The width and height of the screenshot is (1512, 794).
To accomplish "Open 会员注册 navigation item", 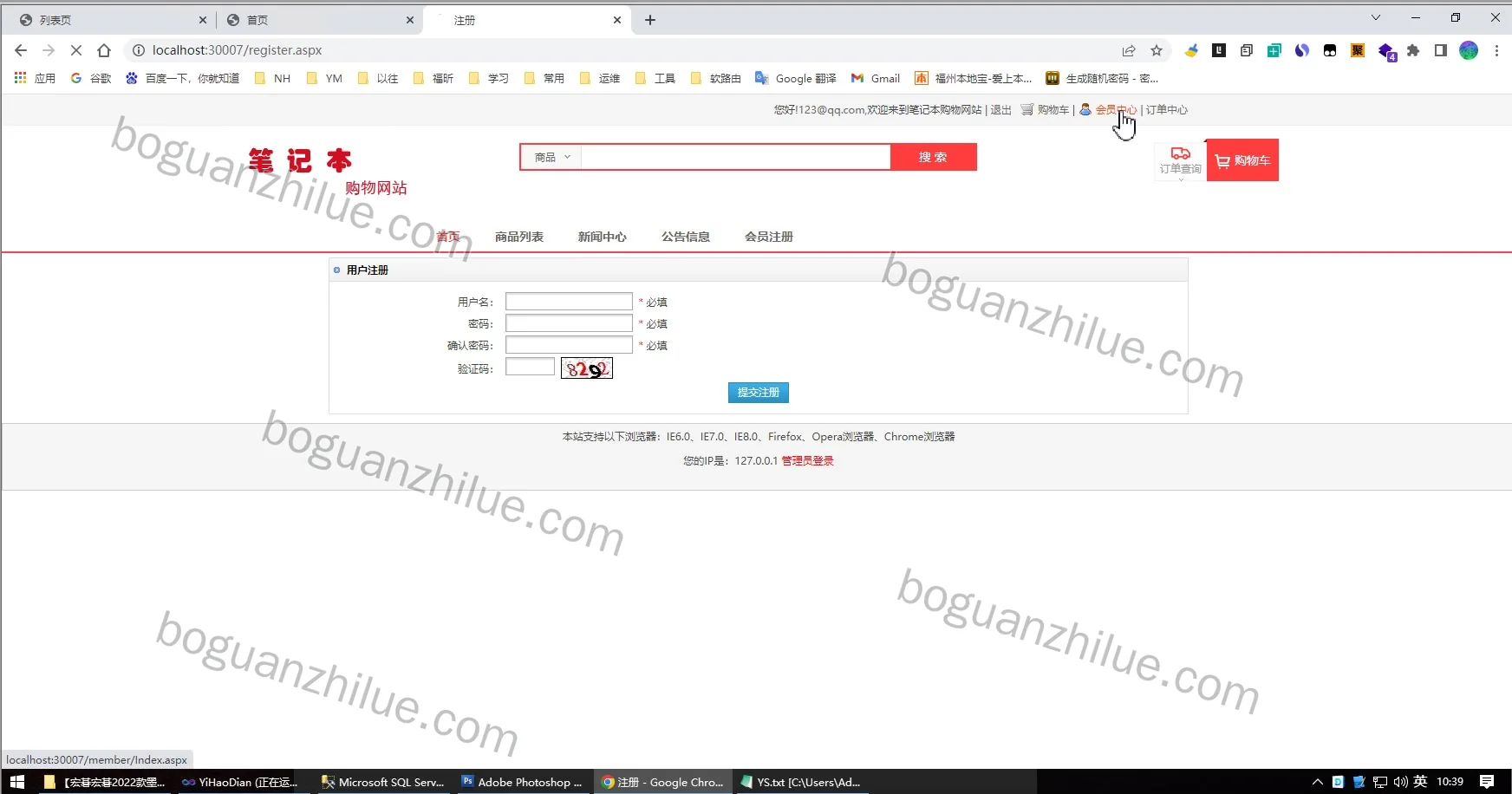I will 769,237.
